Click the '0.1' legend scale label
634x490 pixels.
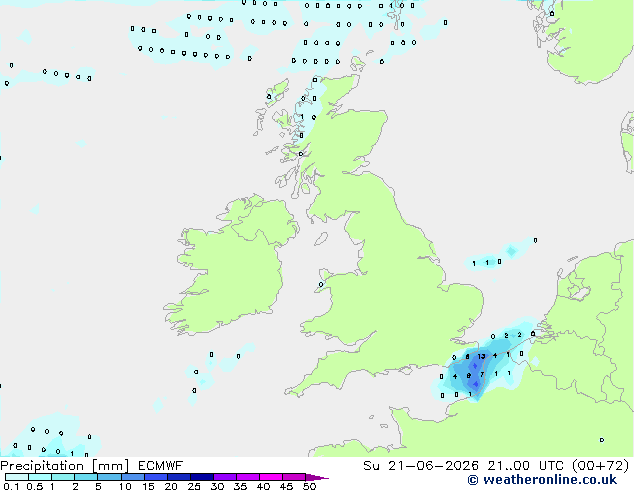(11, 486)
